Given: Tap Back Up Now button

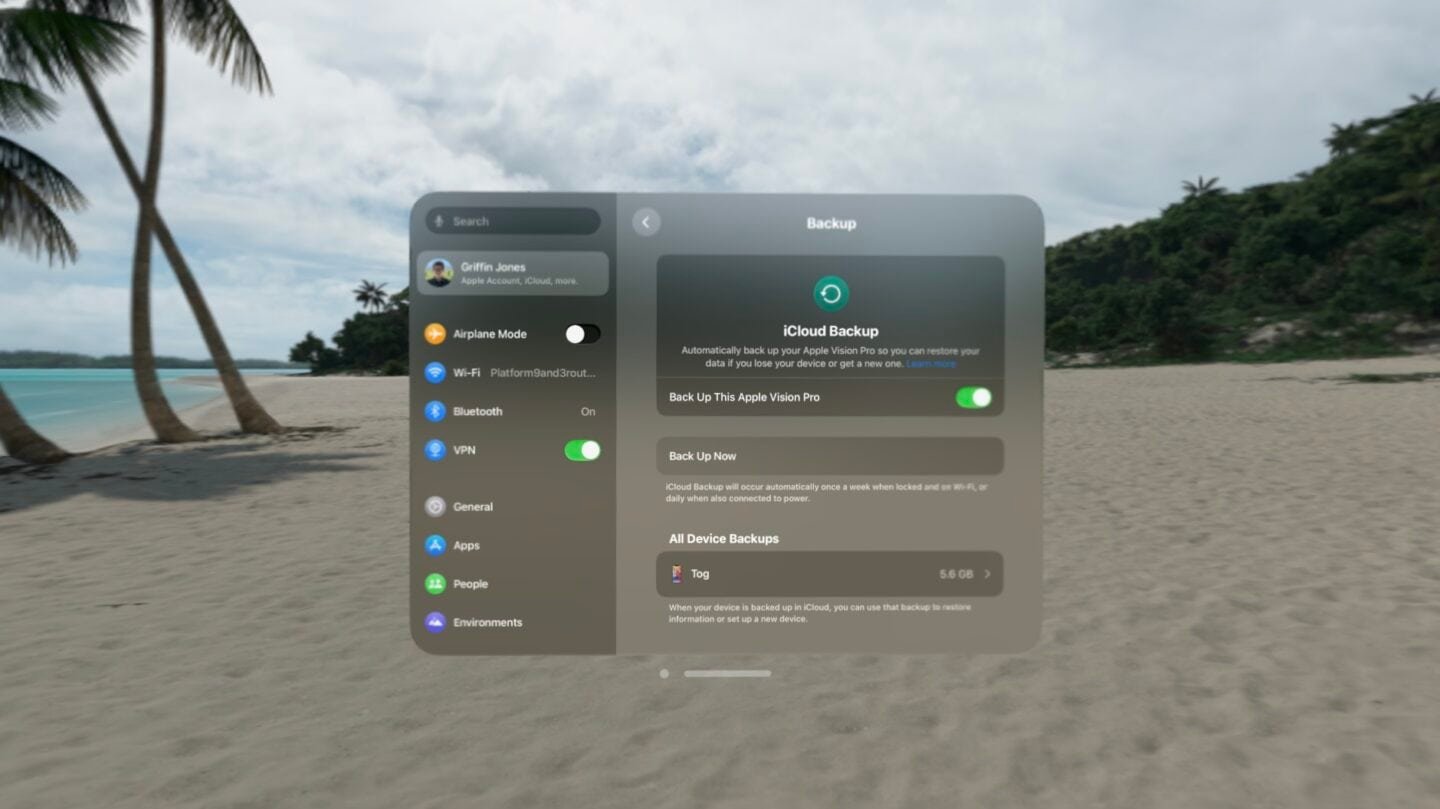Looking at the screenshot, I should click(830, 456).
